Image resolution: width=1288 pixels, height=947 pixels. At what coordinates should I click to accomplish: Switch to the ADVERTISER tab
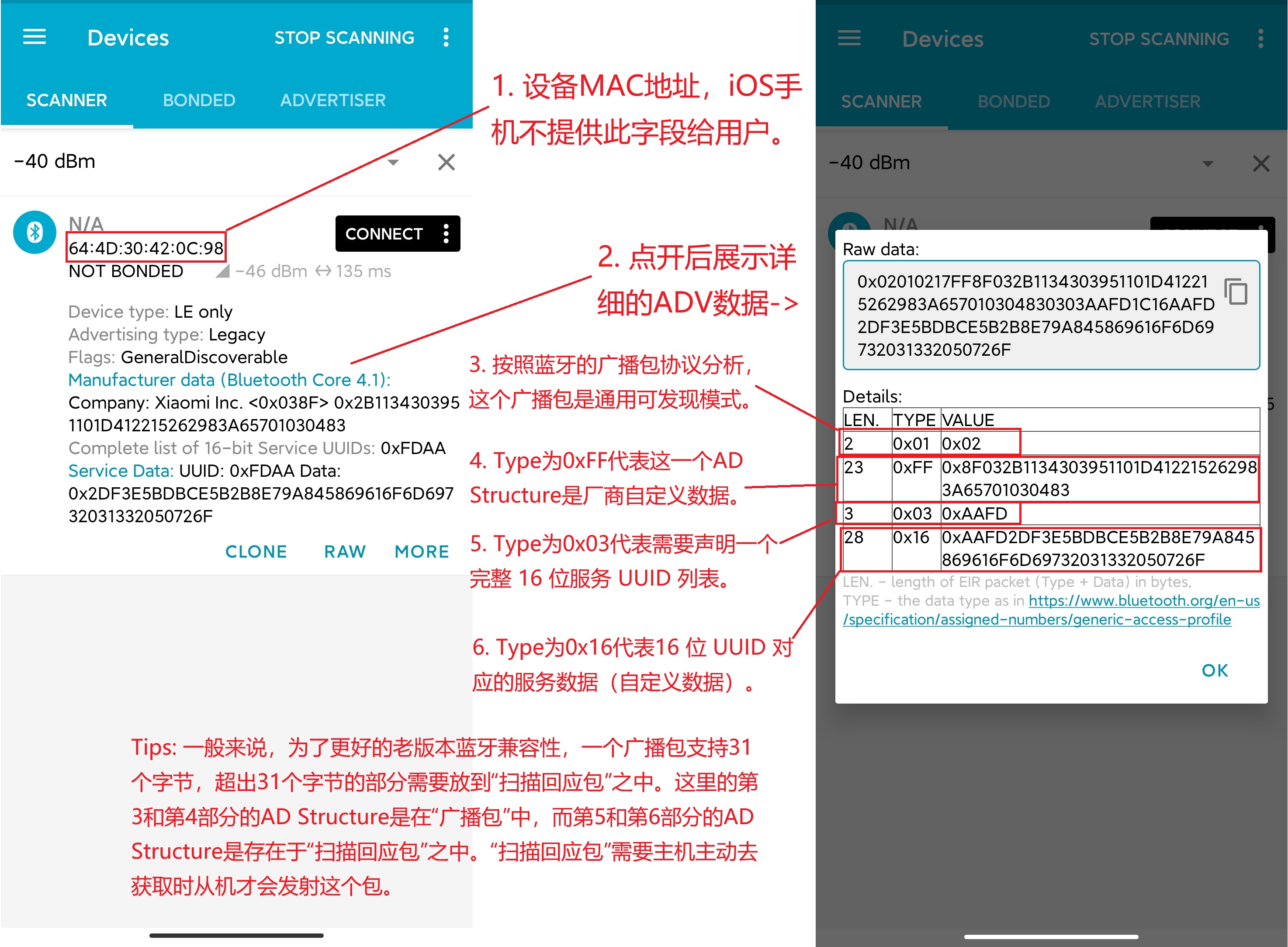point(332,101)
